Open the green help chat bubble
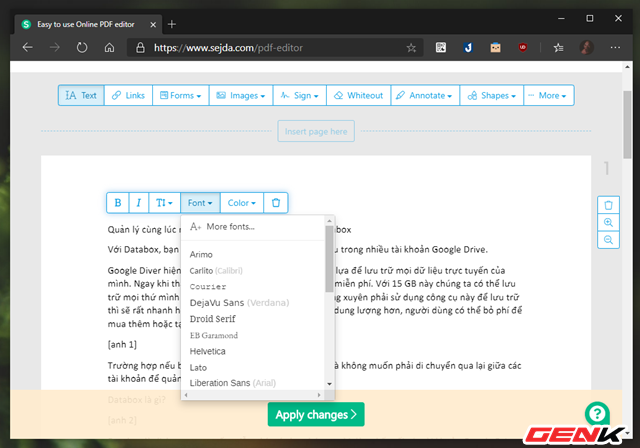640x448 pixels. click(597, 412)
